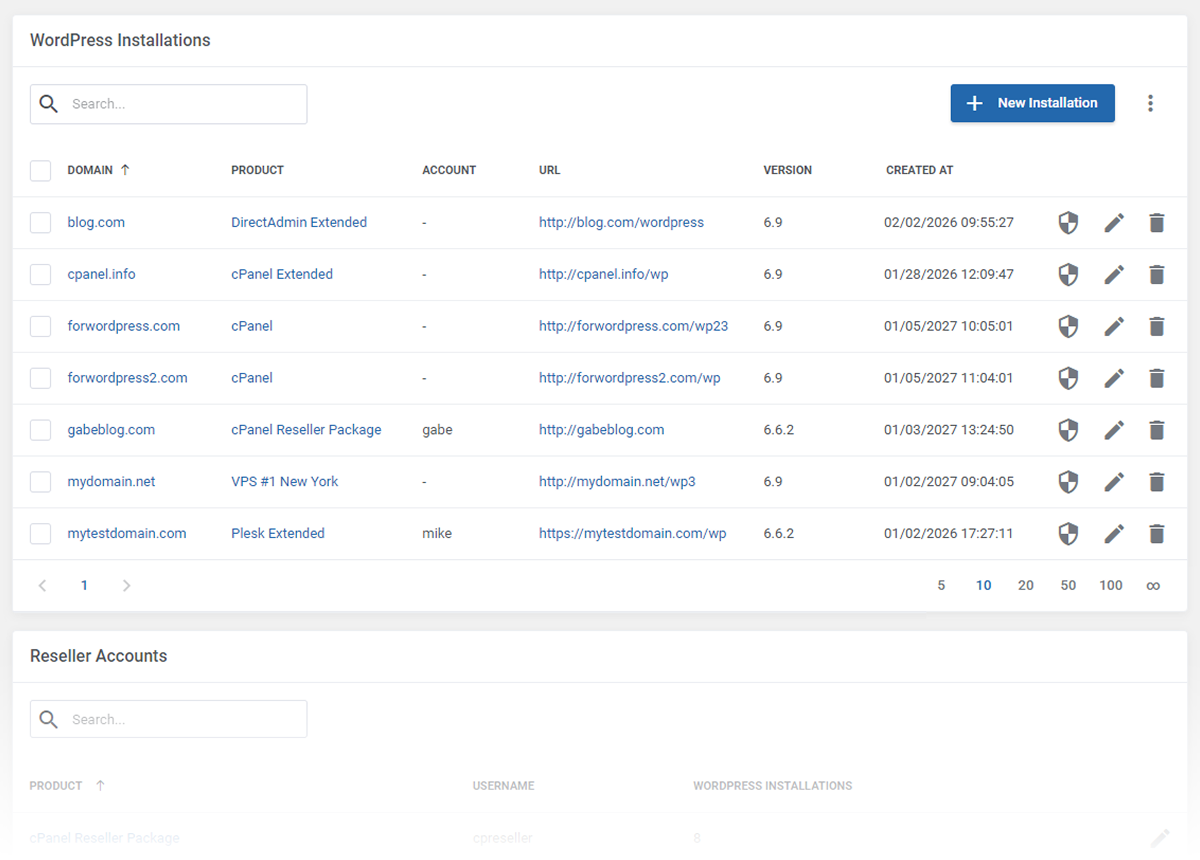
Task: Open the DirectAdmin Extended product link
Action: (x=299, y=222)
